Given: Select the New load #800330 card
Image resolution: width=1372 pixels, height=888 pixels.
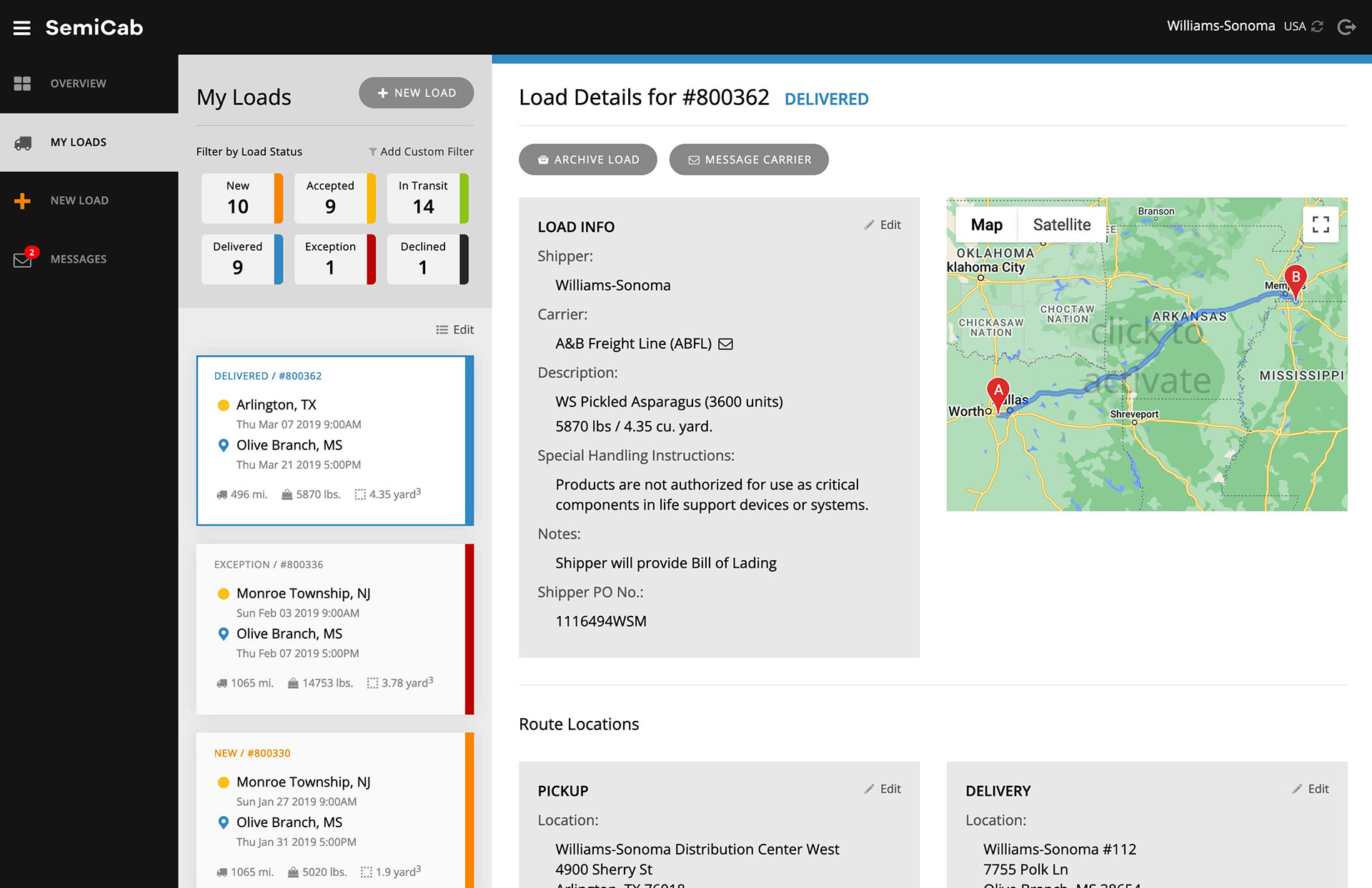Looking at the screenshot, I should pyautogui.click(x=335, y=810).
